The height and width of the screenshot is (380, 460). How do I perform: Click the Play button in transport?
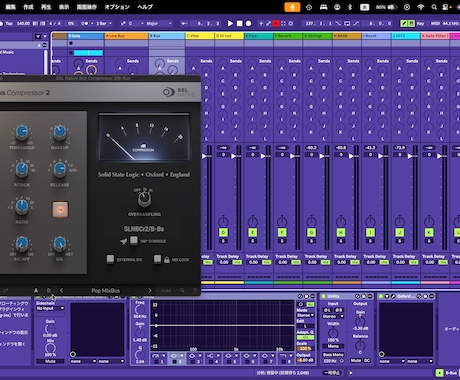230,23
